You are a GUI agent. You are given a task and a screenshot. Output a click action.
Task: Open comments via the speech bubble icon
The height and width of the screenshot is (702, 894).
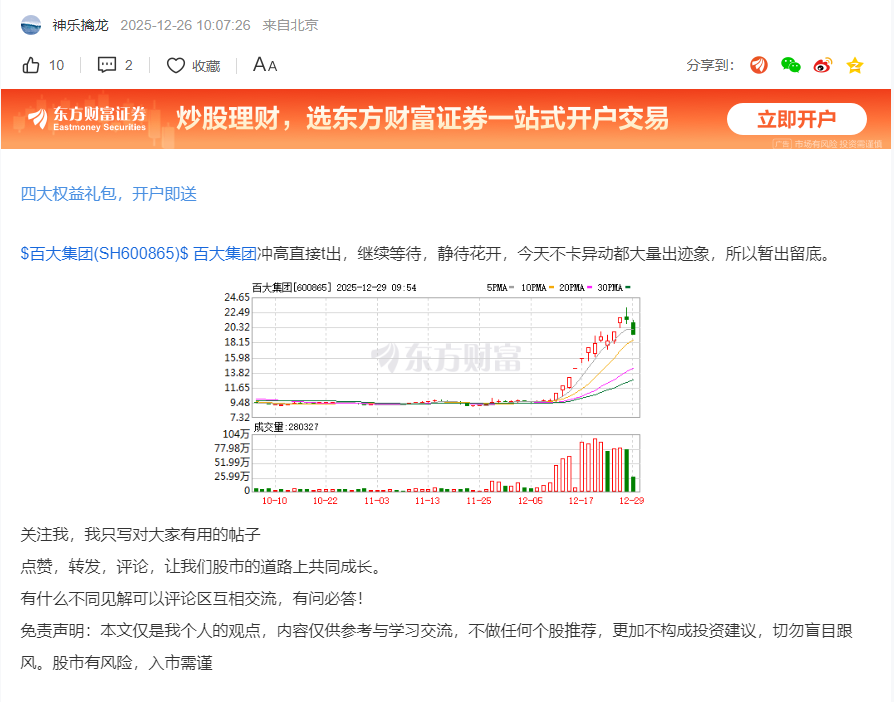tap(107, 65)
